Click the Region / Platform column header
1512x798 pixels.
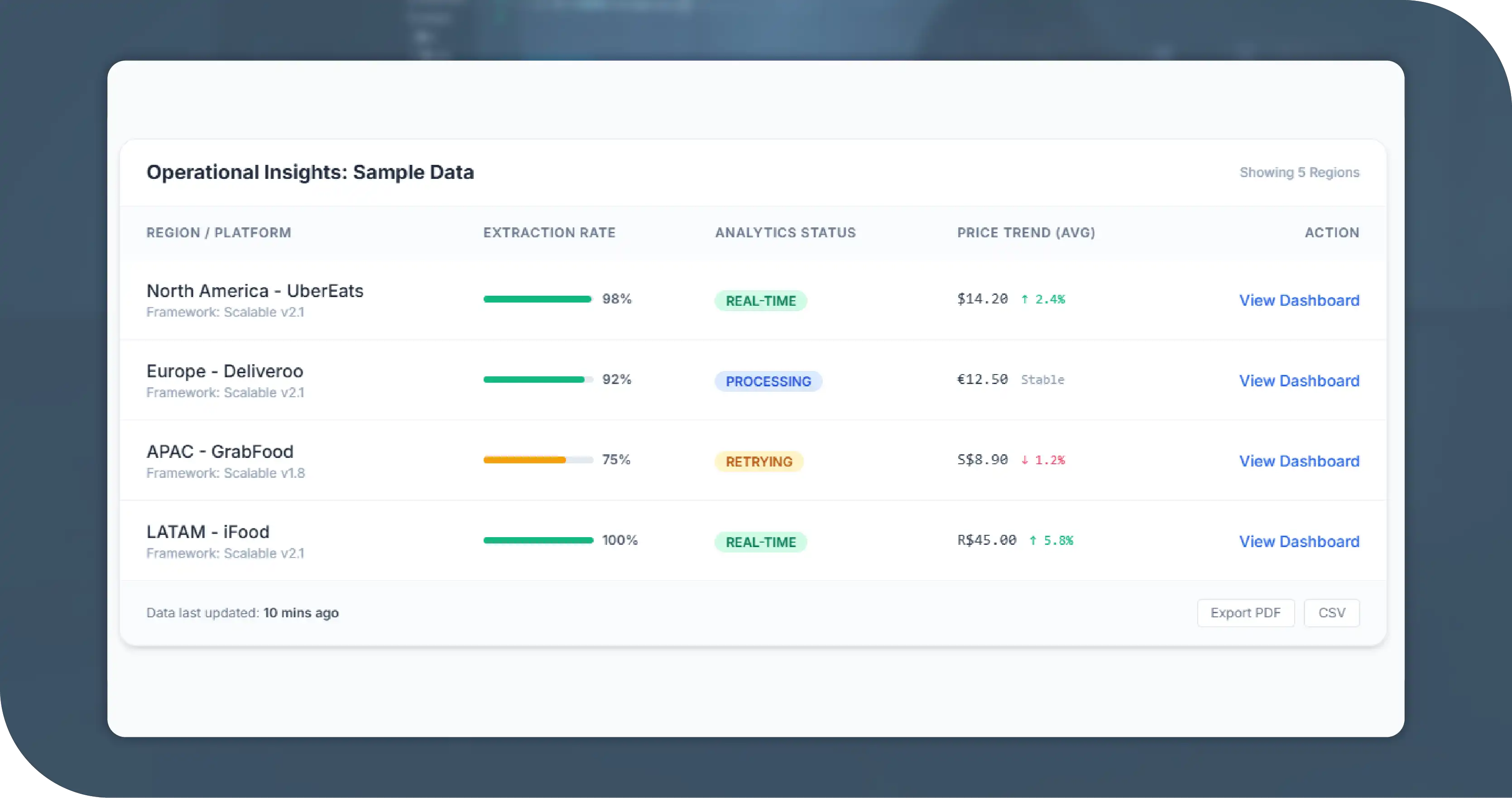[x=218, y=232]
